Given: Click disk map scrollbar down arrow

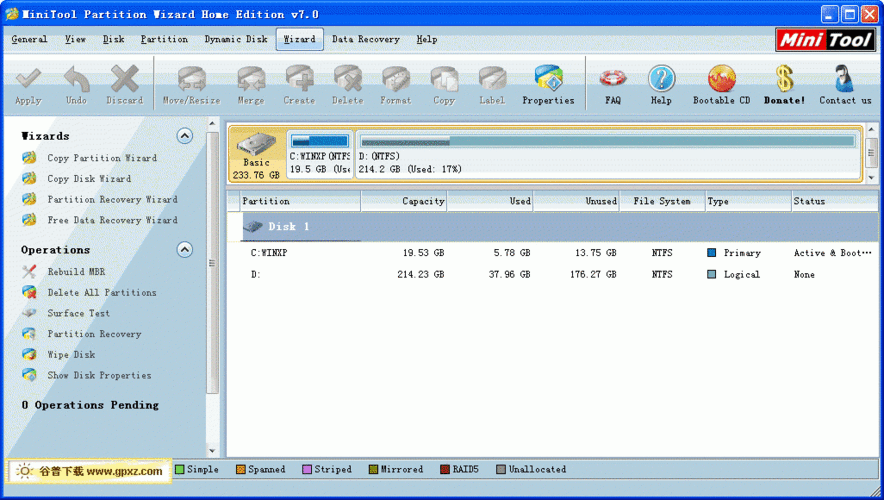Looking at the screenshot, I should click(x=872, y=177).
